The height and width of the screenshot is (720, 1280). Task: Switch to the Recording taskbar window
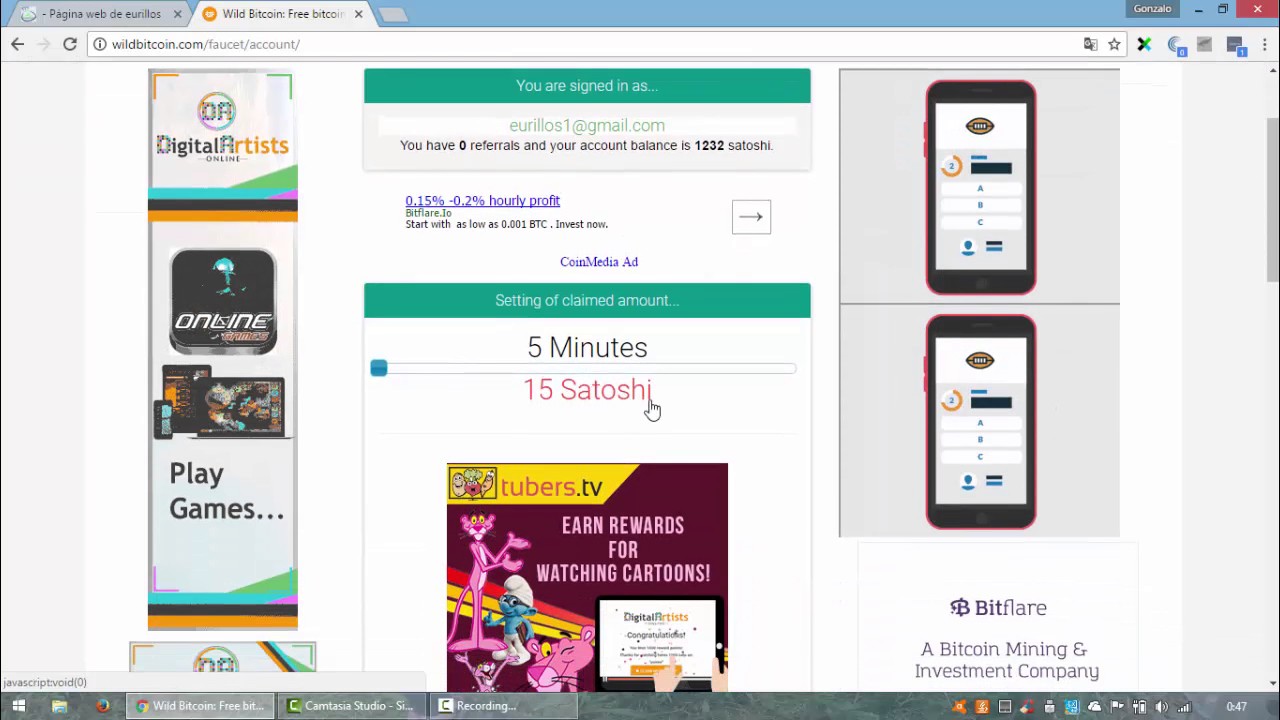[502, 706]
